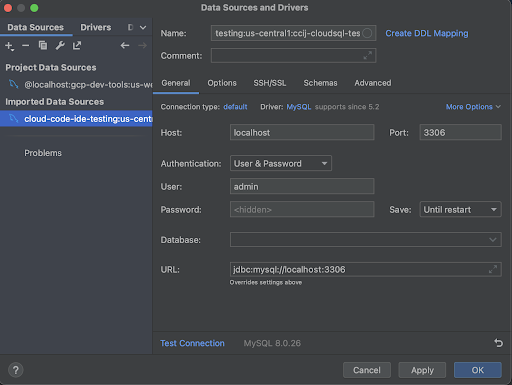Revert changes with undo arrow icon
This screenshot has width=512, height=385.
(x=498, y=343)
